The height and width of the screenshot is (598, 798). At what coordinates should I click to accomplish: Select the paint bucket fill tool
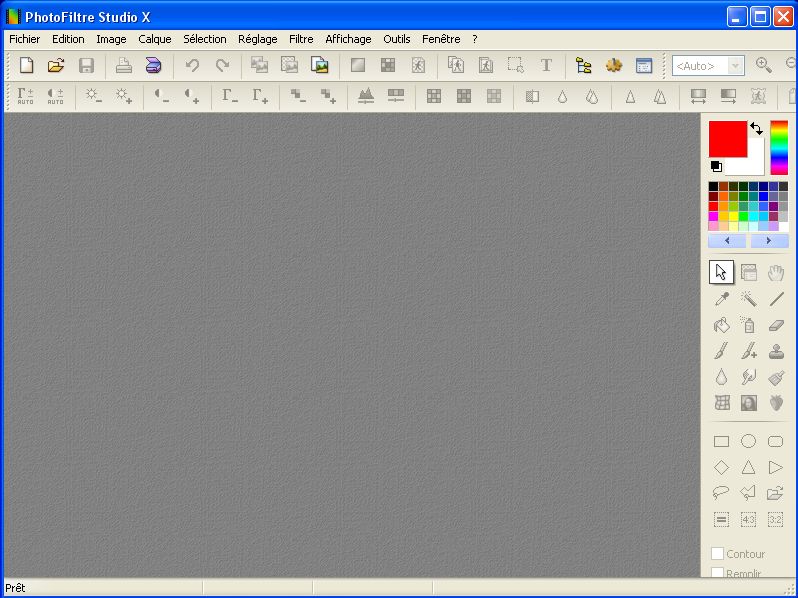pos(721,325)
